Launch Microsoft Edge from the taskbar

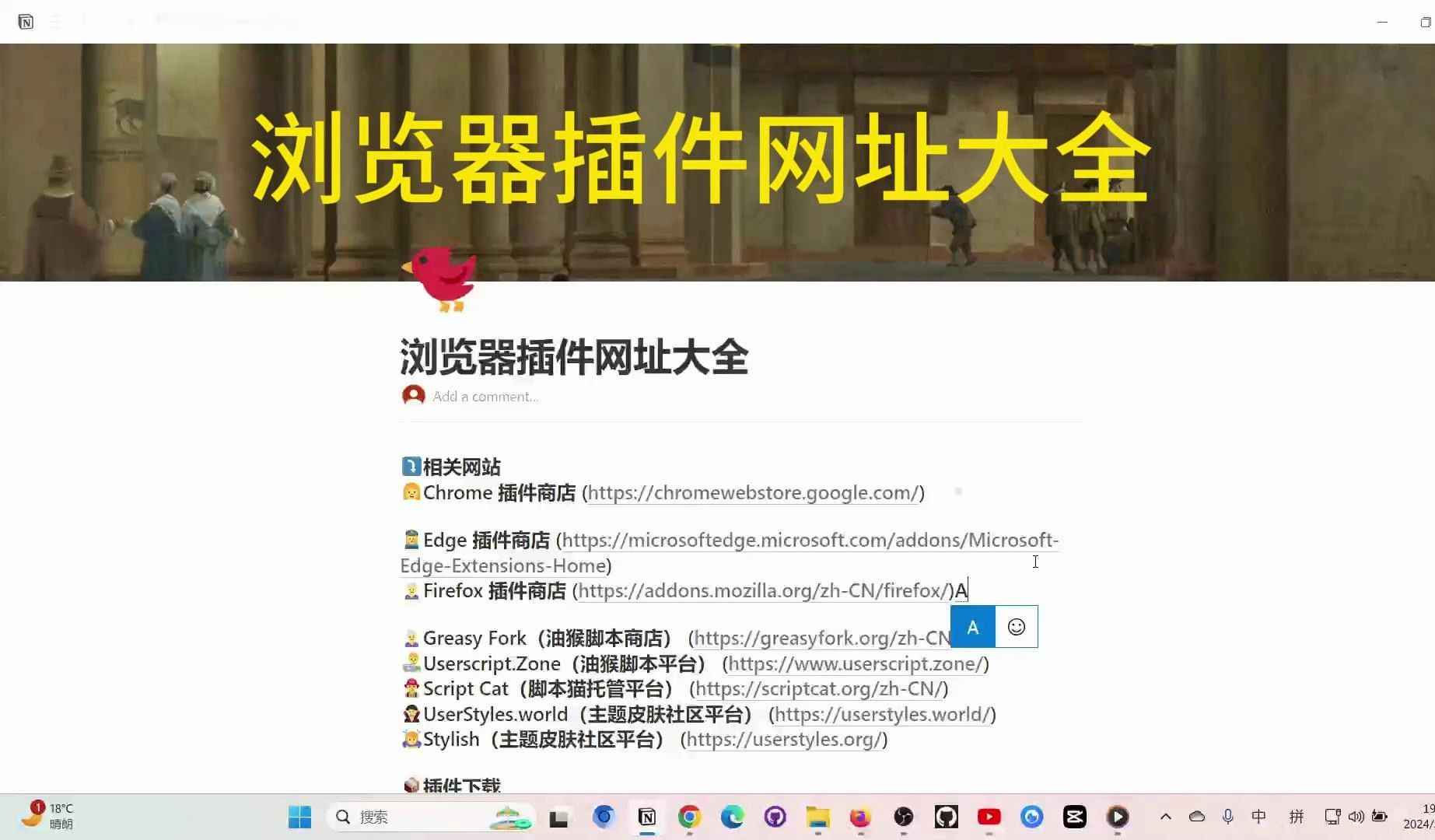(x=732, y=817)
